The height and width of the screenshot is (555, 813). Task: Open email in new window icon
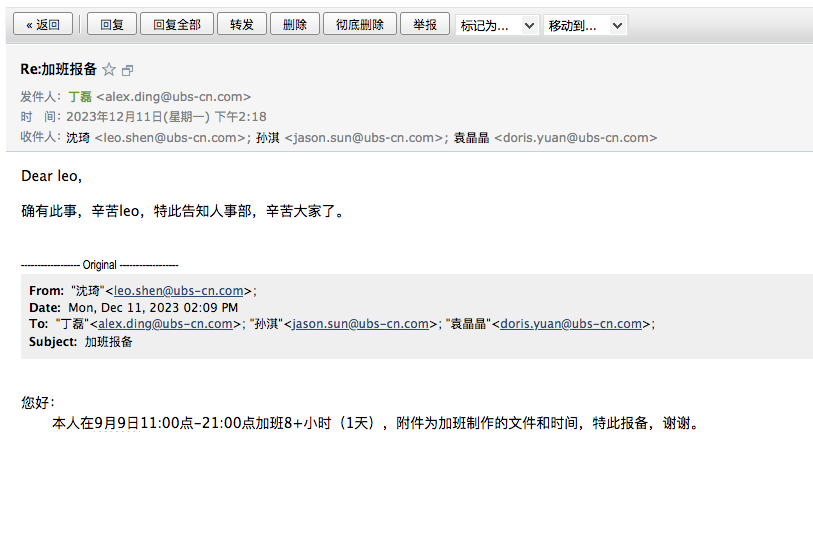point(127,71)
